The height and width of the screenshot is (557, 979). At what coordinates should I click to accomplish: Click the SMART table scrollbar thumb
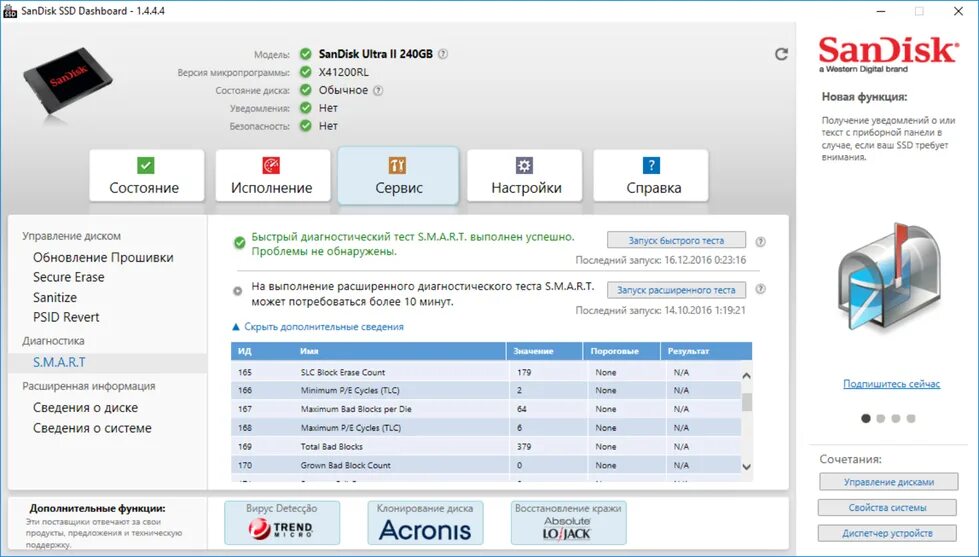[x=746, y=402]
